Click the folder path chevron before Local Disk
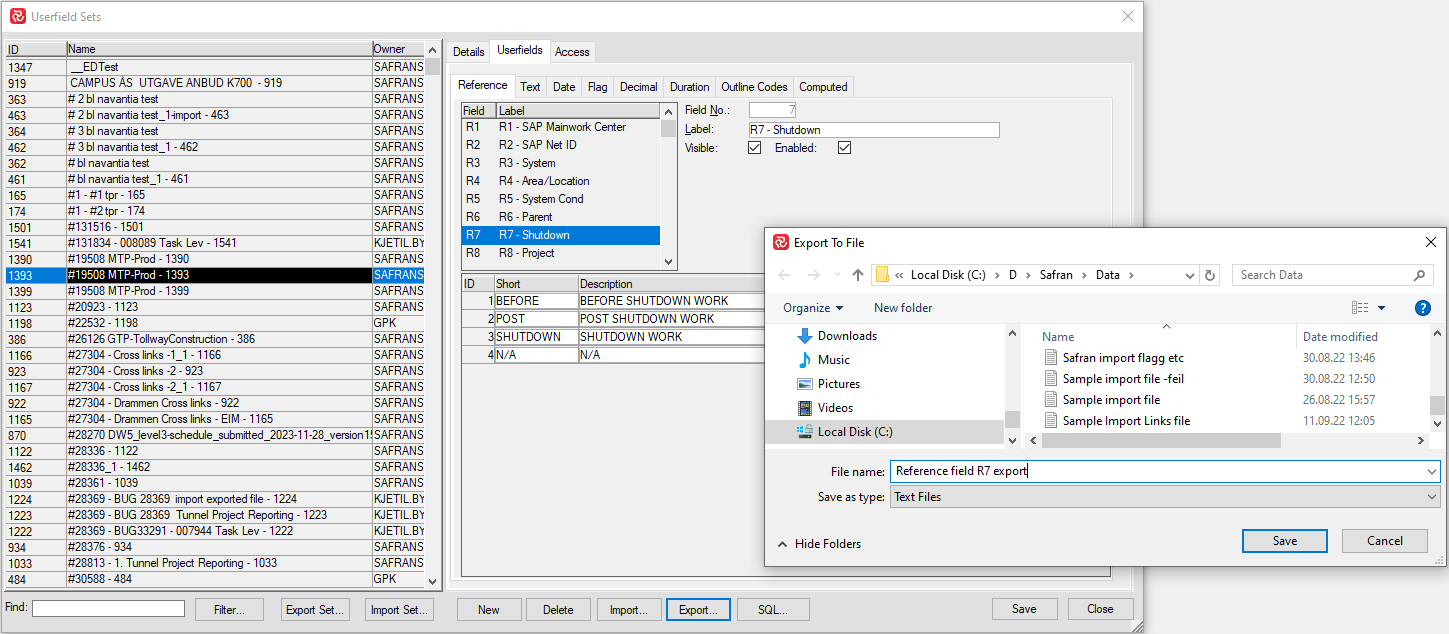This screenshot has width=1449, height=634. click(900, 275)
